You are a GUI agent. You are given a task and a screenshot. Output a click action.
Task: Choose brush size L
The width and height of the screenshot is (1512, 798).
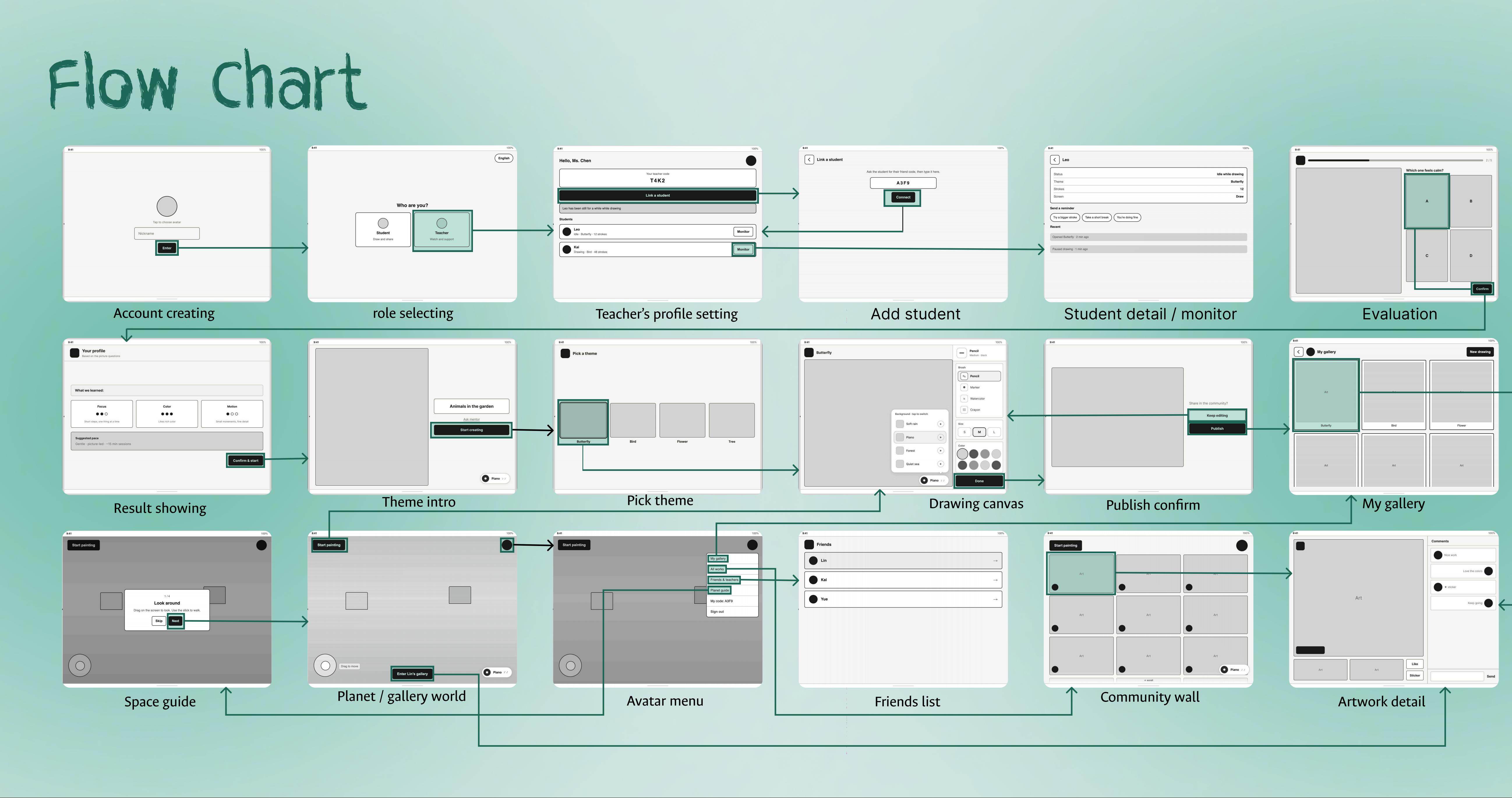click(994, 432)
